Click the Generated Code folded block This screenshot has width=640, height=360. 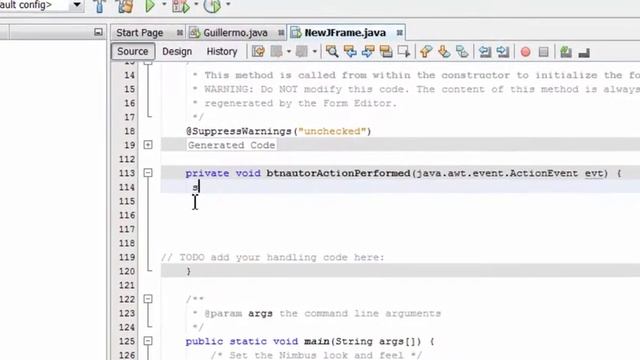point(231,145)
